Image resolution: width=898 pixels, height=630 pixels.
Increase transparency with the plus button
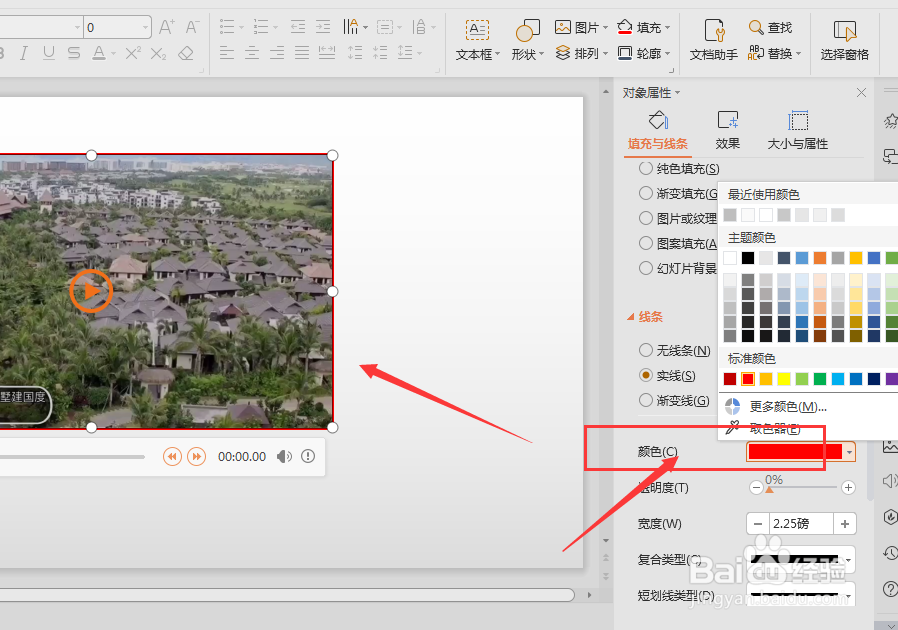coord(848,487)
